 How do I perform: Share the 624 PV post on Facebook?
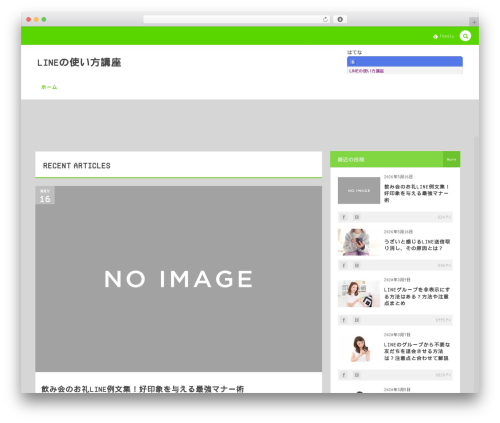(x=344, y=217)
